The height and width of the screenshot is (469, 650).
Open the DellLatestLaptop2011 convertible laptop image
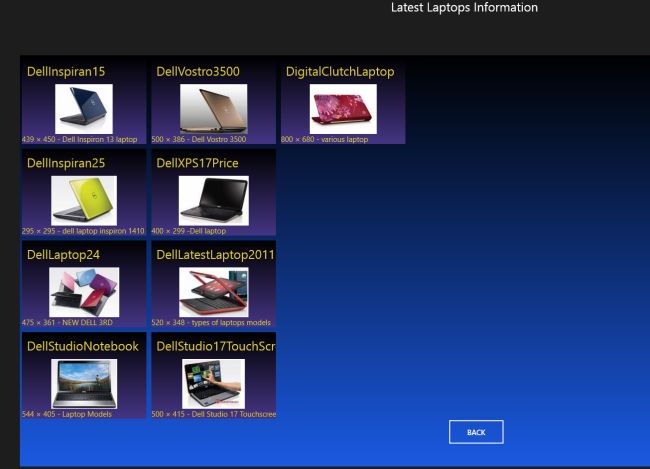point(213,292)
